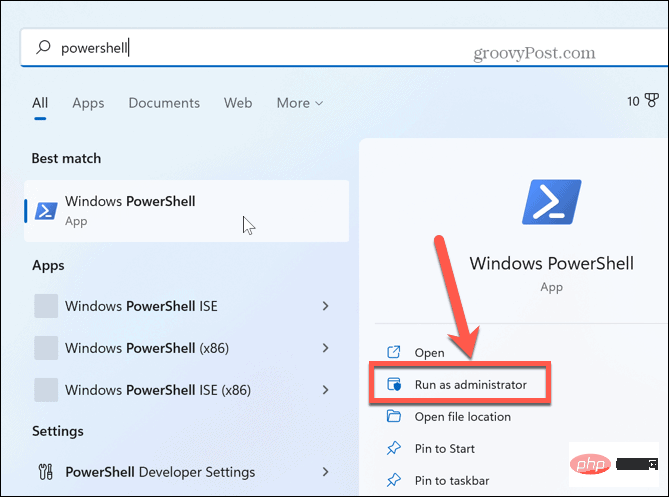Viewport: 669px width, 497px height.
Task: Click the Pin to taskbar pin icon
Action: 393,480
